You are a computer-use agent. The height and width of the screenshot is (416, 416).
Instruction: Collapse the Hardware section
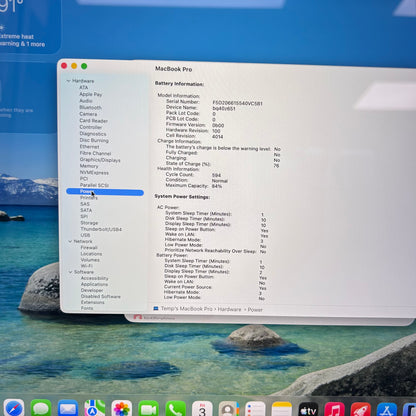[x=68, y=81]
